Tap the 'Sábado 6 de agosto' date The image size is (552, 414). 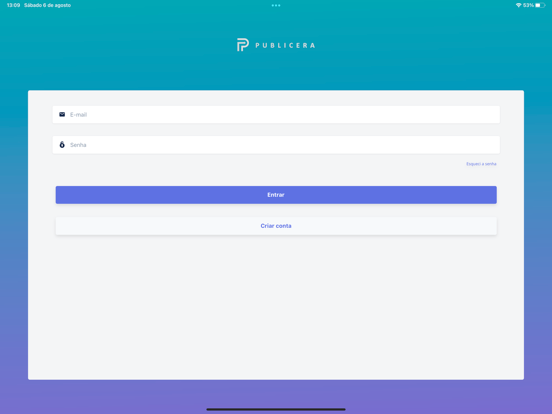48,5
